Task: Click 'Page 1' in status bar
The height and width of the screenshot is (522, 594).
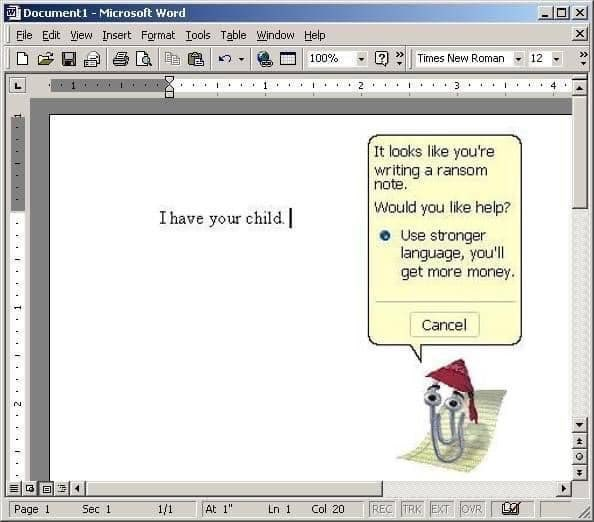Action: click(x=32, y=509)
